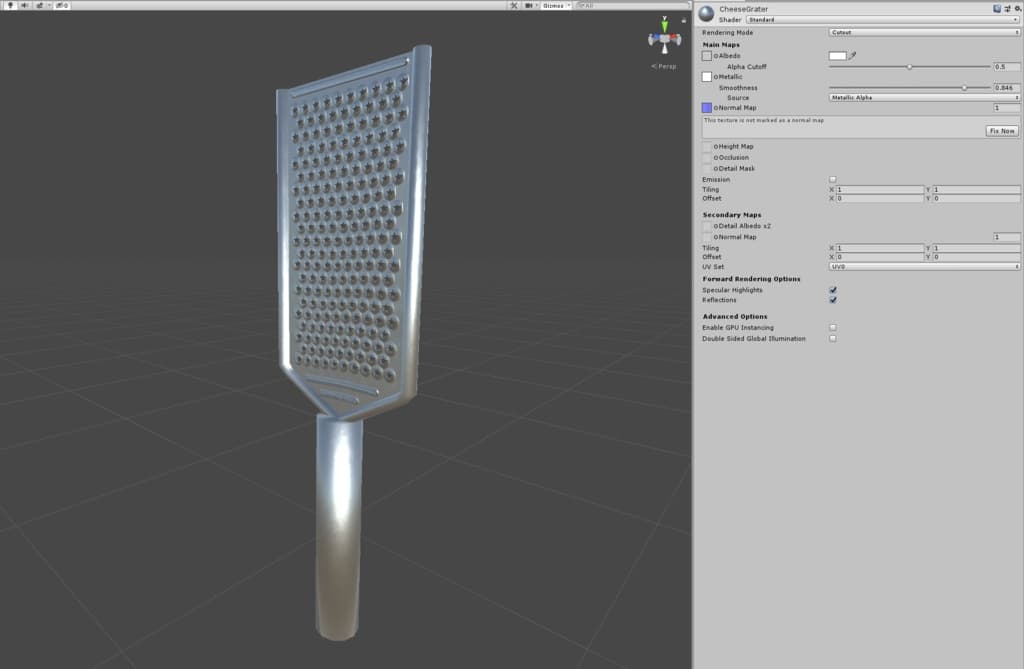
Task: Open the material help book icon
Action: tap(997, 9)
